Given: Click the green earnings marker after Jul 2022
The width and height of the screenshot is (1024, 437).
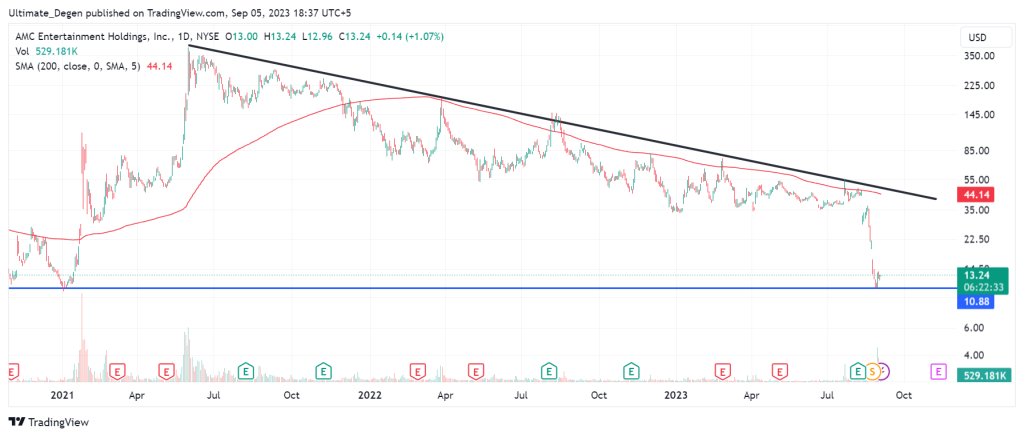Looking at the screenshot, I should coord(549,372).
